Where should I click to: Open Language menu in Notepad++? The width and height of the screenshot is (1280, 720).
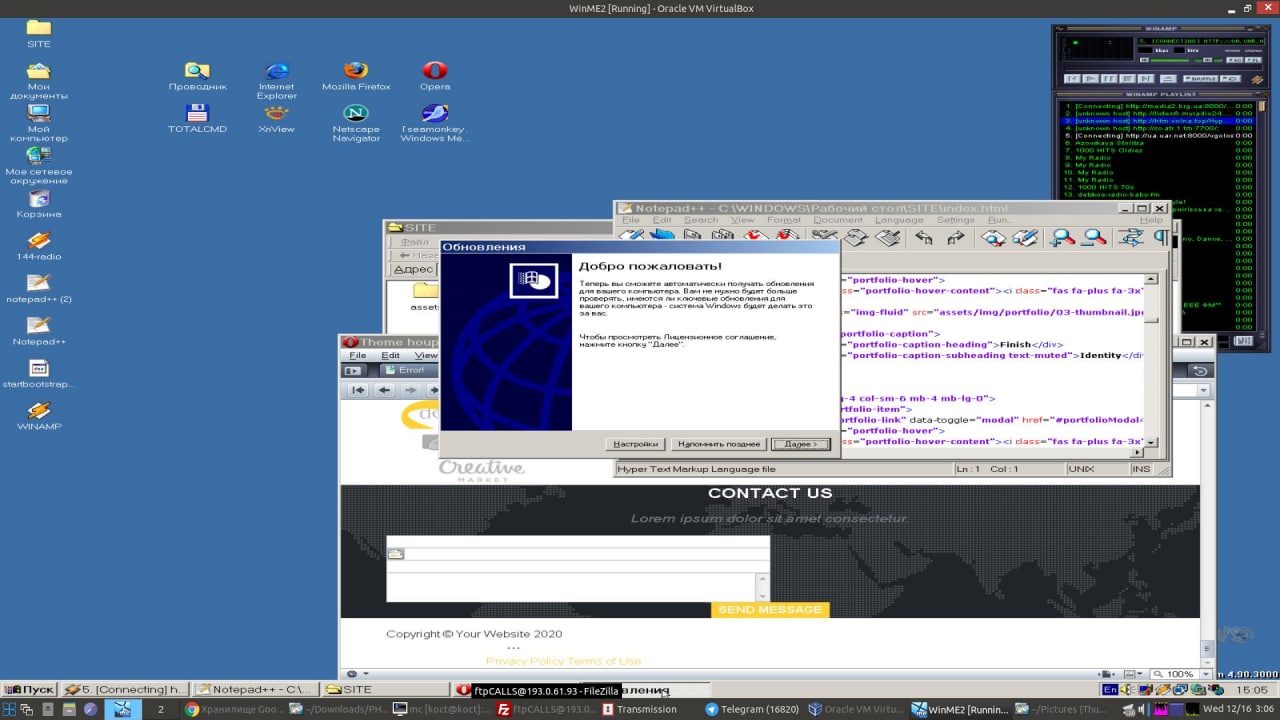(899, 220)
